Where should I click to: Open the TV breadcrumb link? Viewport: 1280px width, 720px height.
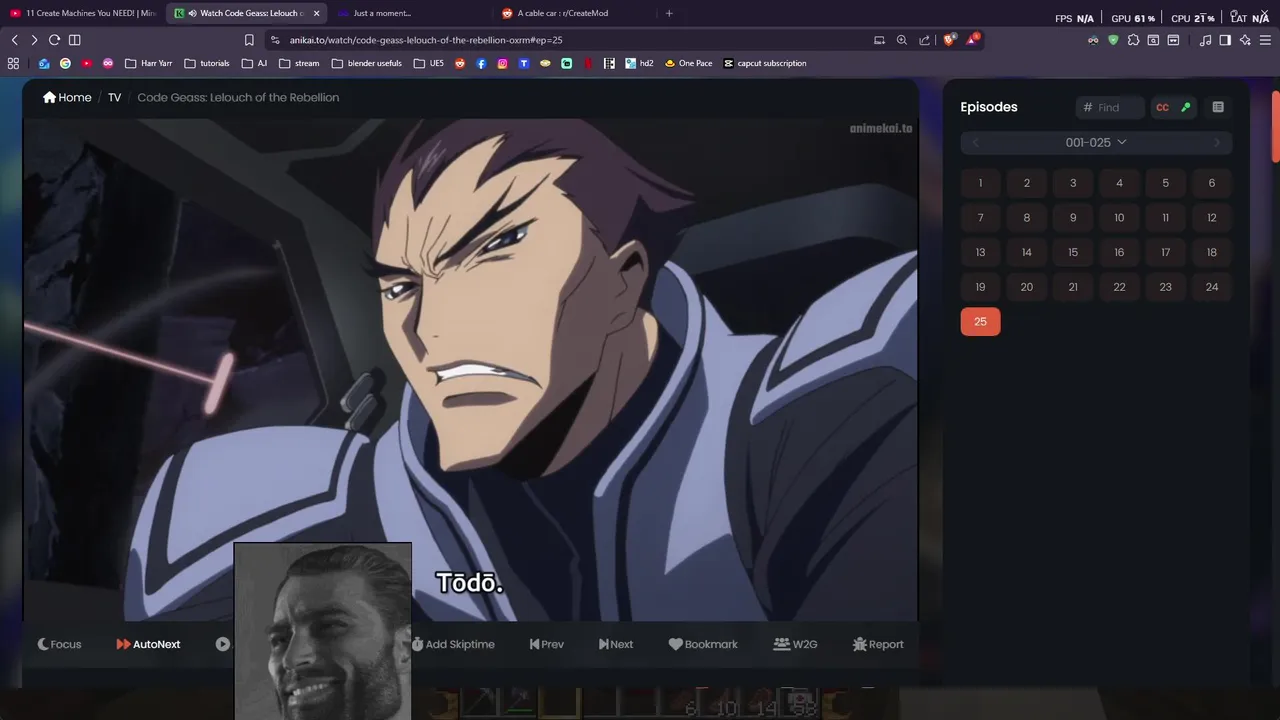[x=114, y=97]
